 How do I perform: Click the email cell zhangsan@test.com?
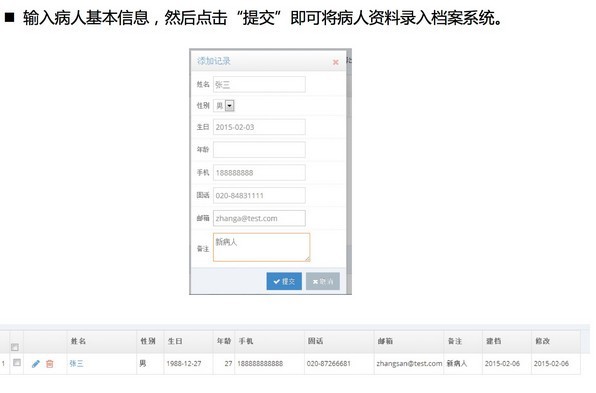(x=409, y=363)
